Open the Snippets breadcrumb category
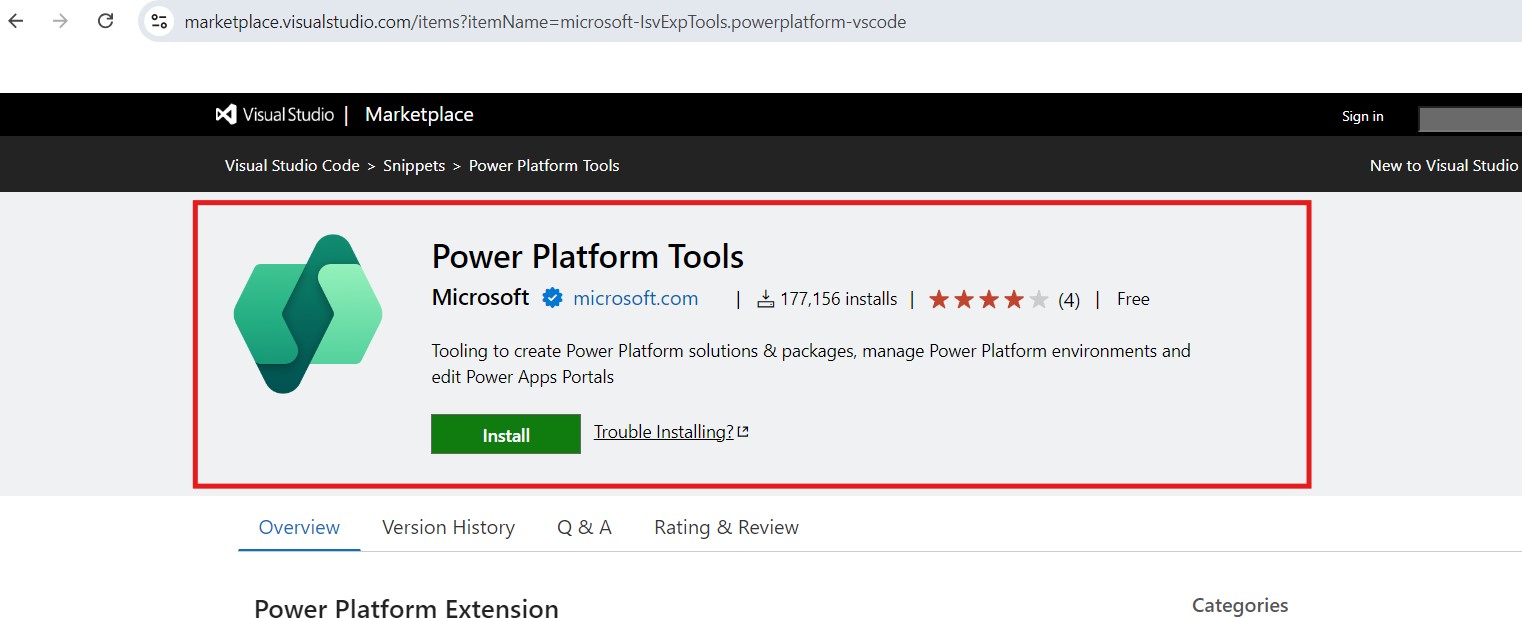Image resolution: width=1522 pixels, height=618 pixels. click(414, 166)
